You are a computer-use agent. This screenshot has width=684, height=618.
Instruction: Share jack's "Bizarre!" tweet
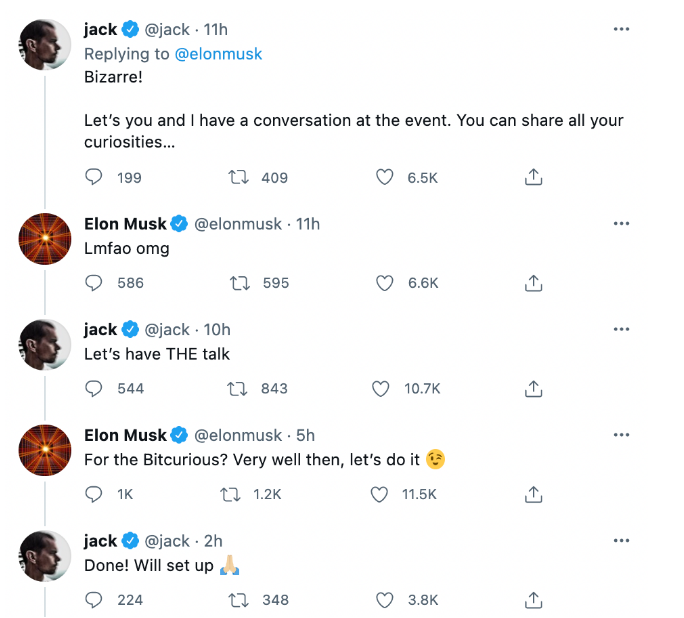534,177
